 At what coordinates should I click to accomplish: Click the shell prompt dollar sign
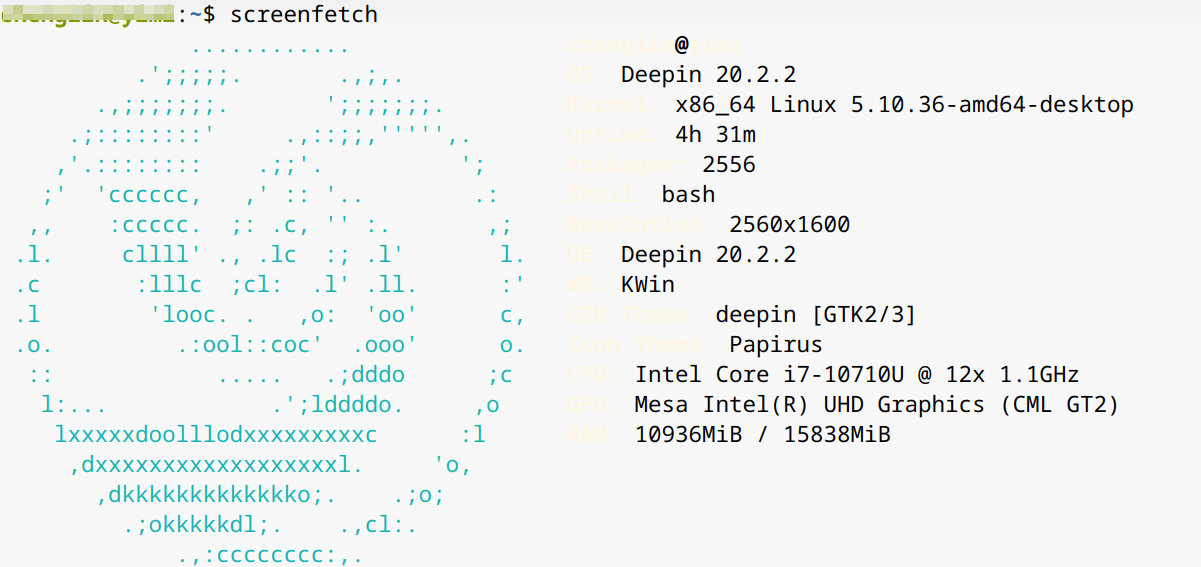tap(208, 15)
